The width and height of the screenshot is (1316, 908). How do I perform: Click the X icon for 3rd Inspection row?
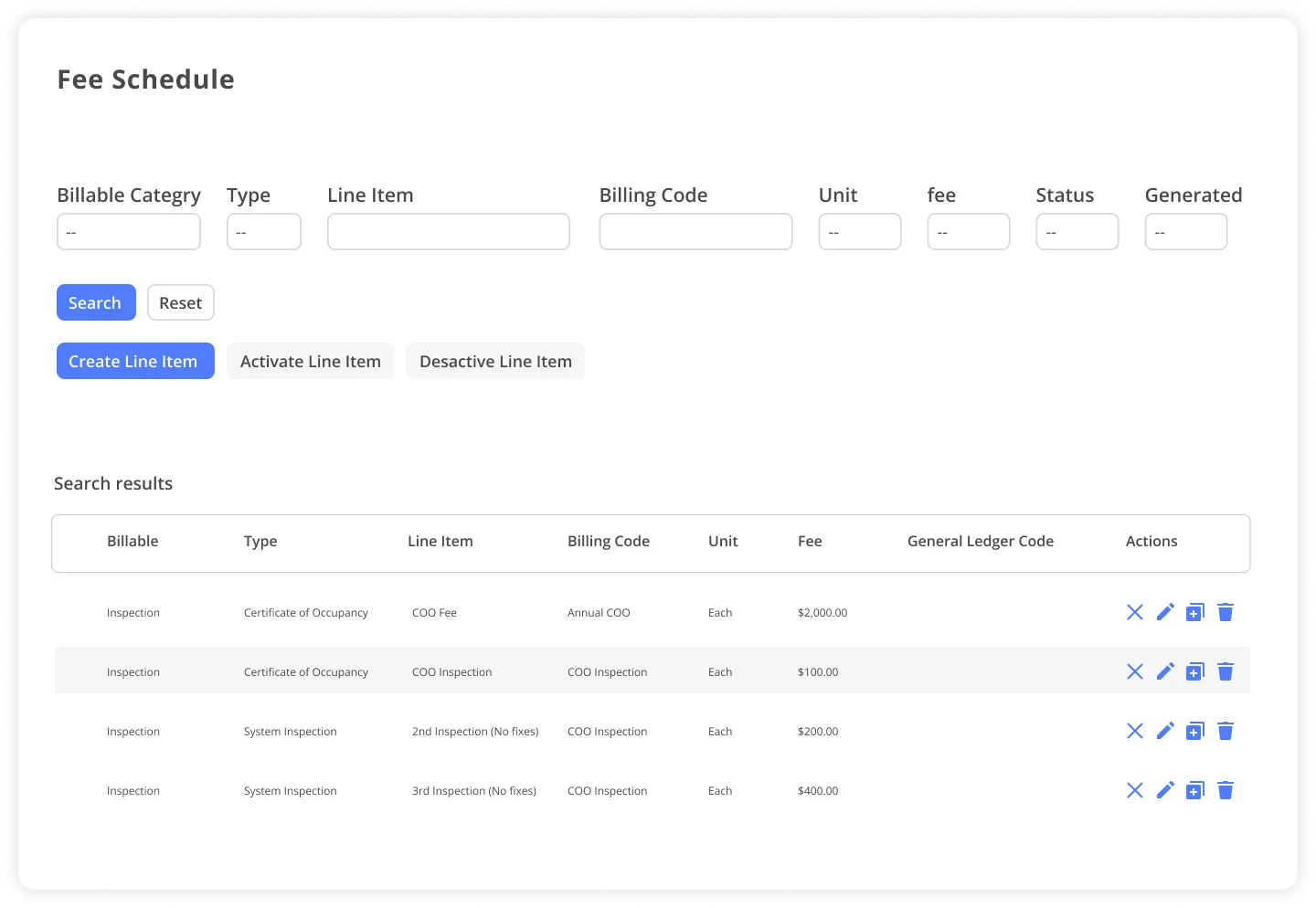pyautogui.click(x=1135, y=790)
